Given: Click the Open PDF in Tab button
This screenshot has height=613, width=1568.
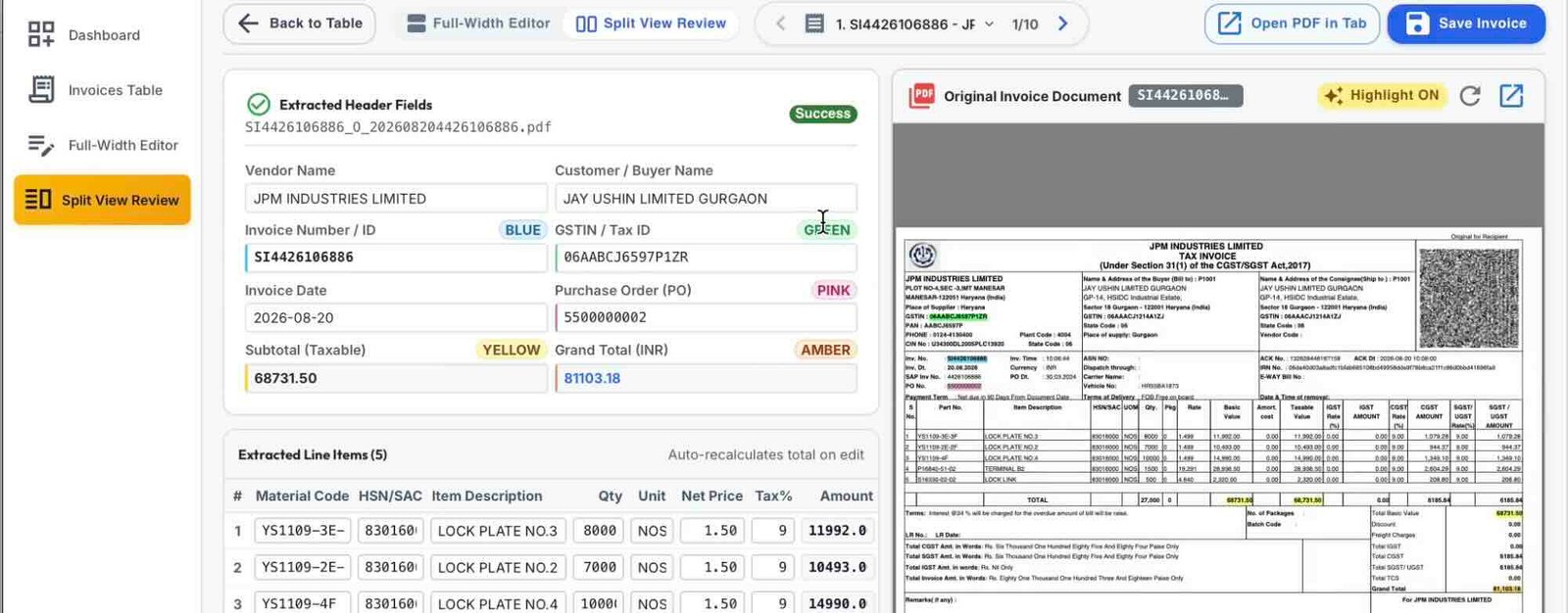Looking at the screenshot, I should pos(1292,24).
